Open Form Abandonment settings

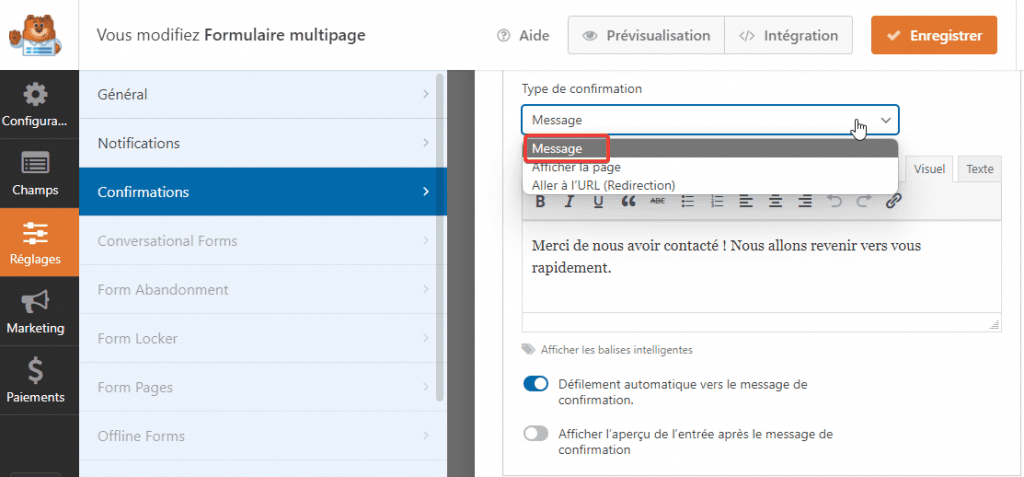coord(263,289)
